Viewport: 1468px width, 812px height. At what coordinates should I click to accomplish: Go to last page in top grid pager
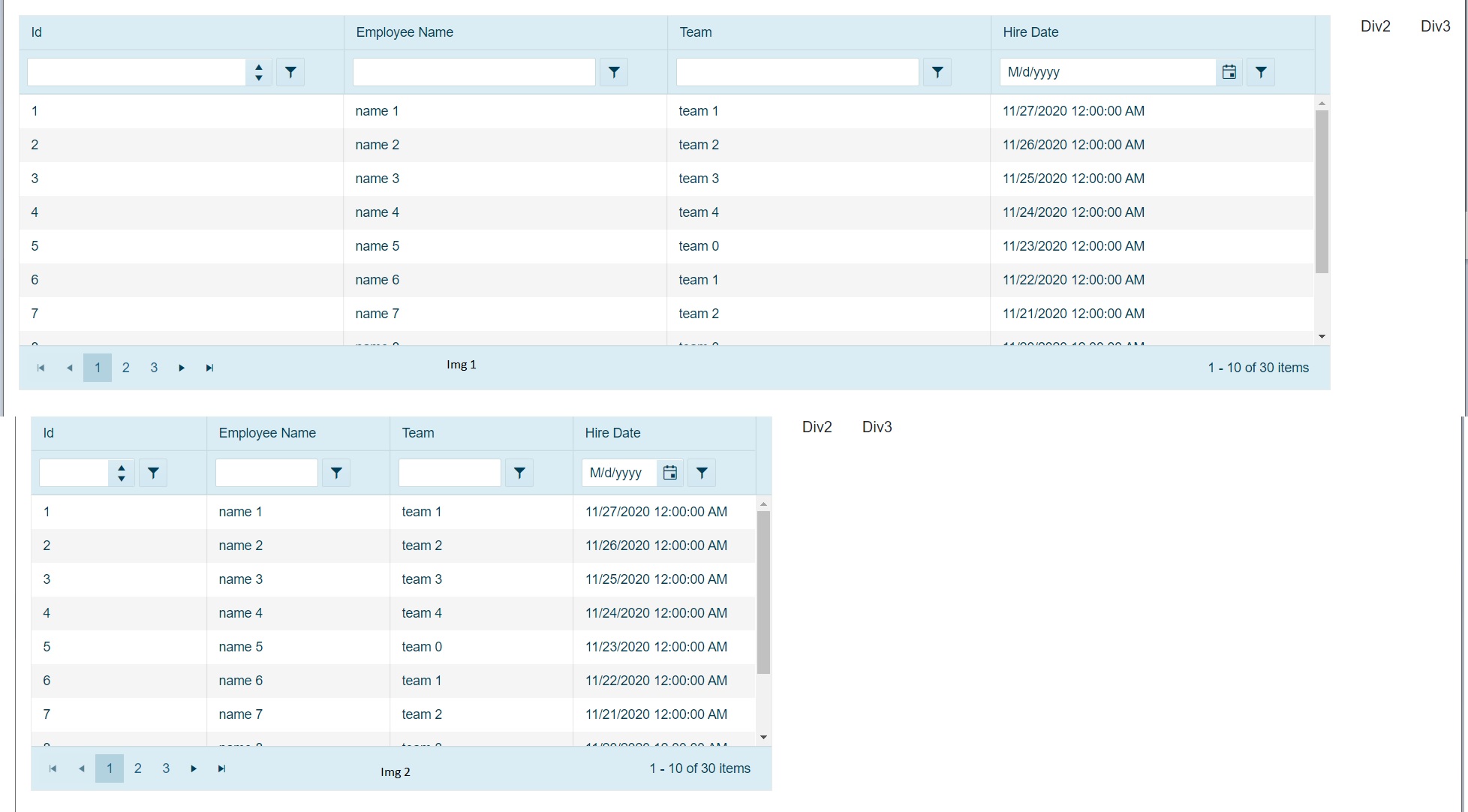tap(210, 368)
